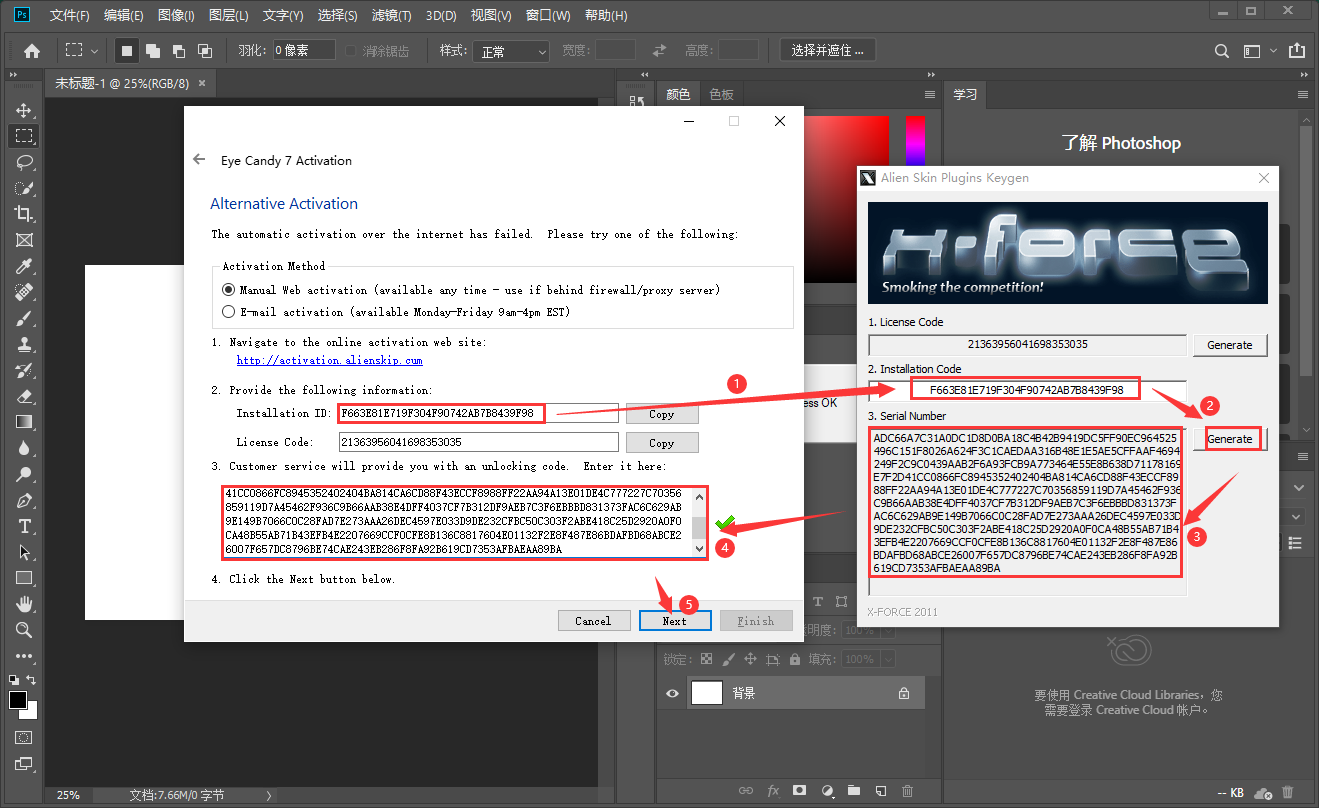The width and height of the screenshot is (1319, 808).
Task: Click Next in Eye Candy activation dialog
Action: click(x=675, y=621)
